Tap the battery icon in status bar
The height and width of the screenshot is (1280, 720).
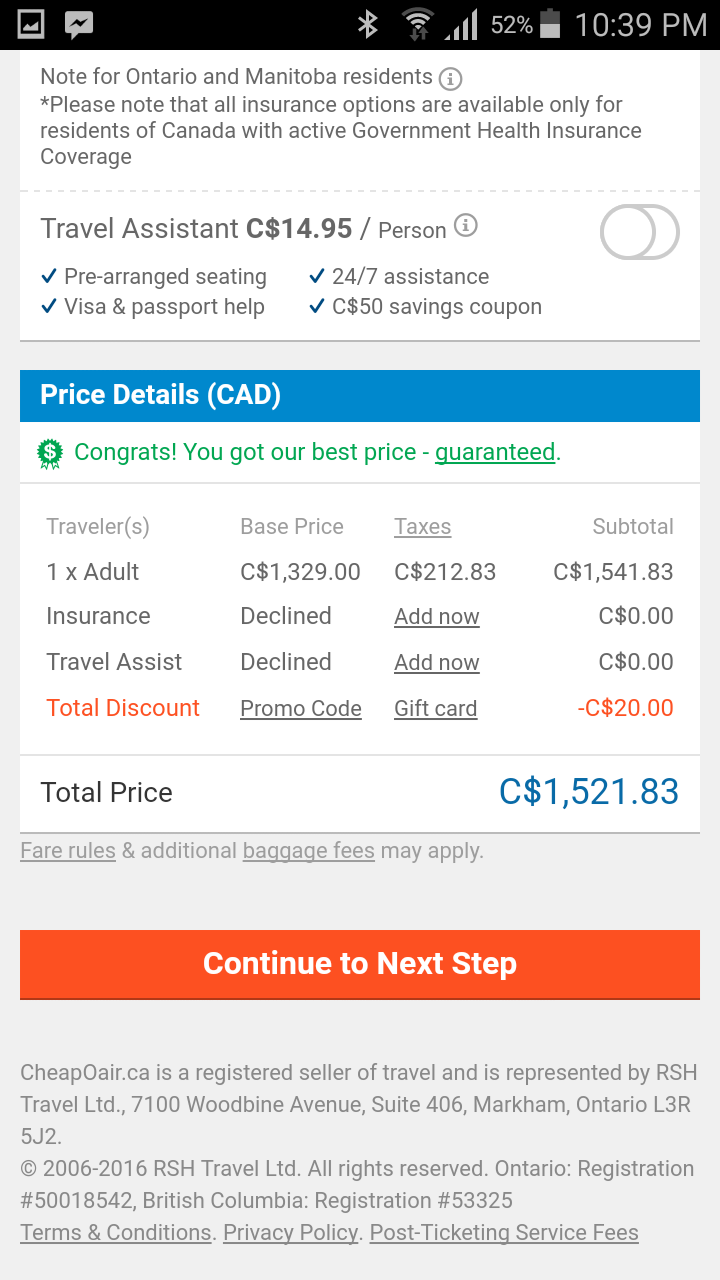tap(550, 25)
